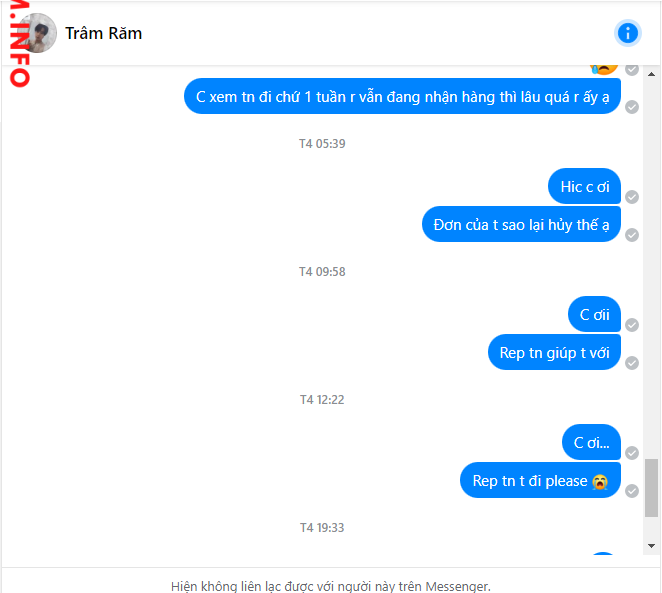This screenshot has width=662, height=593.
Task: Click delivered checkmark beside "C ơi..."
Action: click(x=632, y=453)
